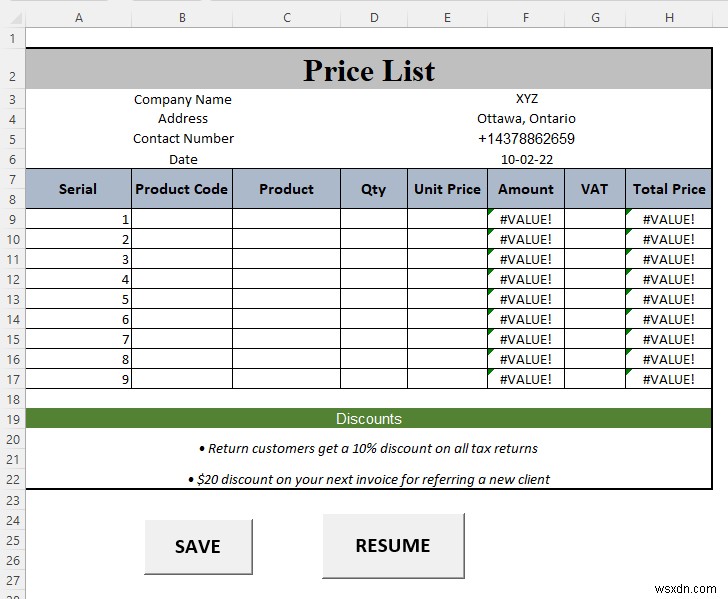The image size is (728, 599).
Task: Click the +14378862659 phone cell
Action: [x=526, y=139]
